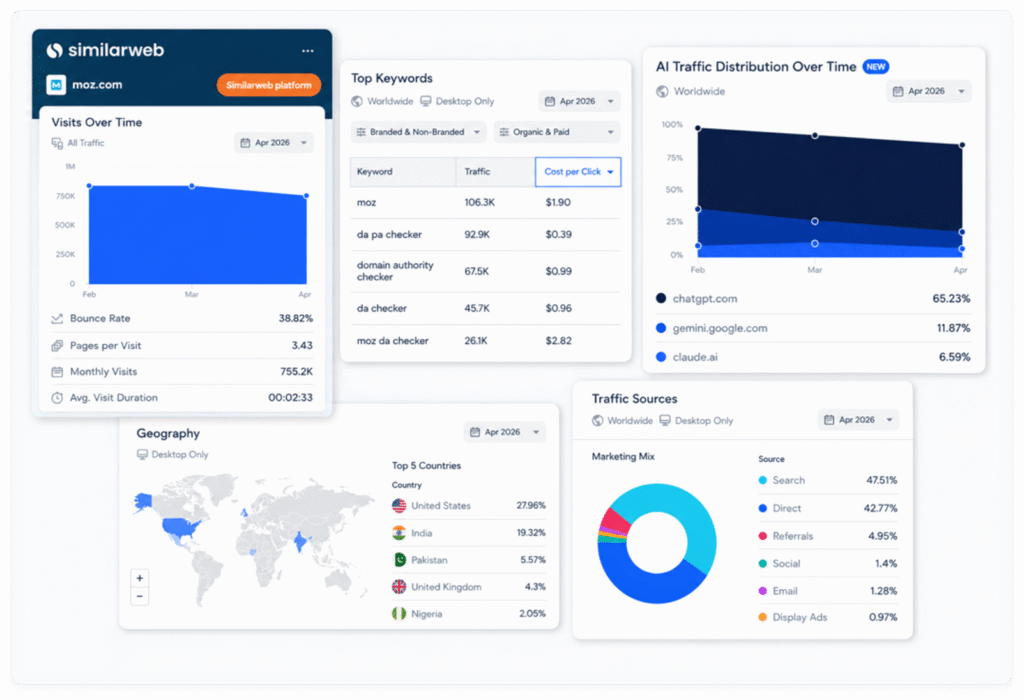Click the Referrals source legend dot
The height and width of the screenshot is (700, 1024).
point(762,536)
